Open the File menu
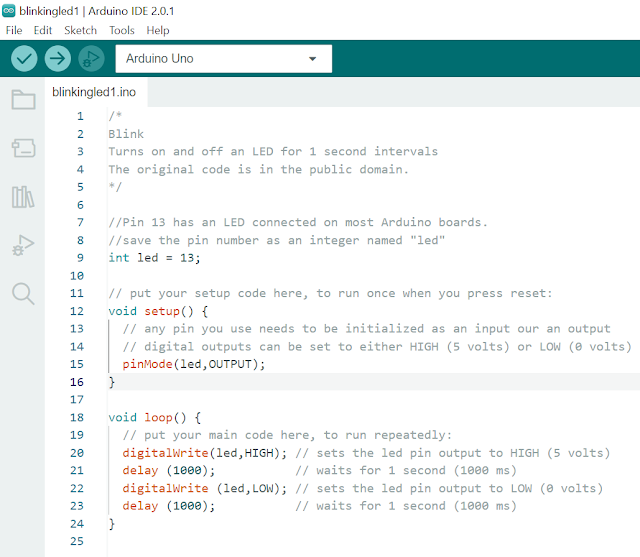This screenshot has width=640, height=557. click(x=14, y=30)
